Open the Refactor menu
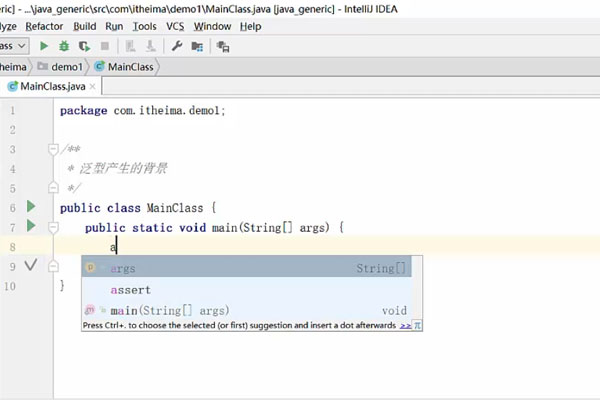 tap(43, 25)
